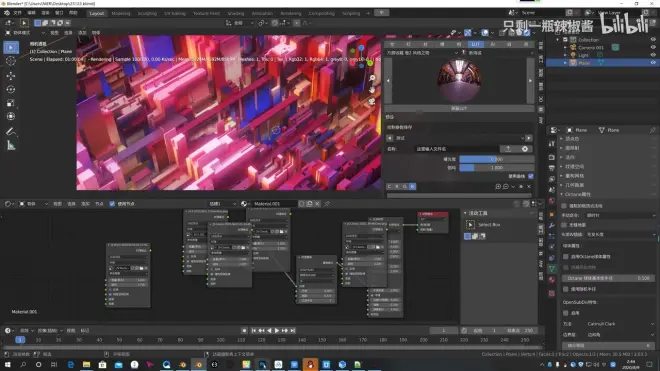Click the pin icon in properties header

[x=652, y=130]
